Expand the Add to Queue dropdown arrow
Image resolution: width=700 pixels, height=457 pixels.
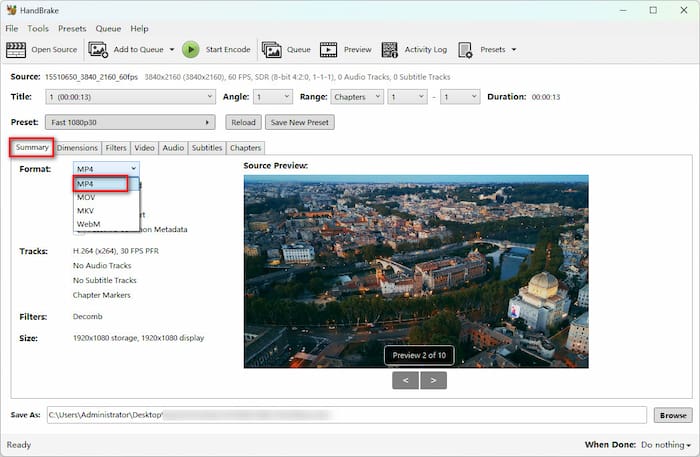(172, 50)
